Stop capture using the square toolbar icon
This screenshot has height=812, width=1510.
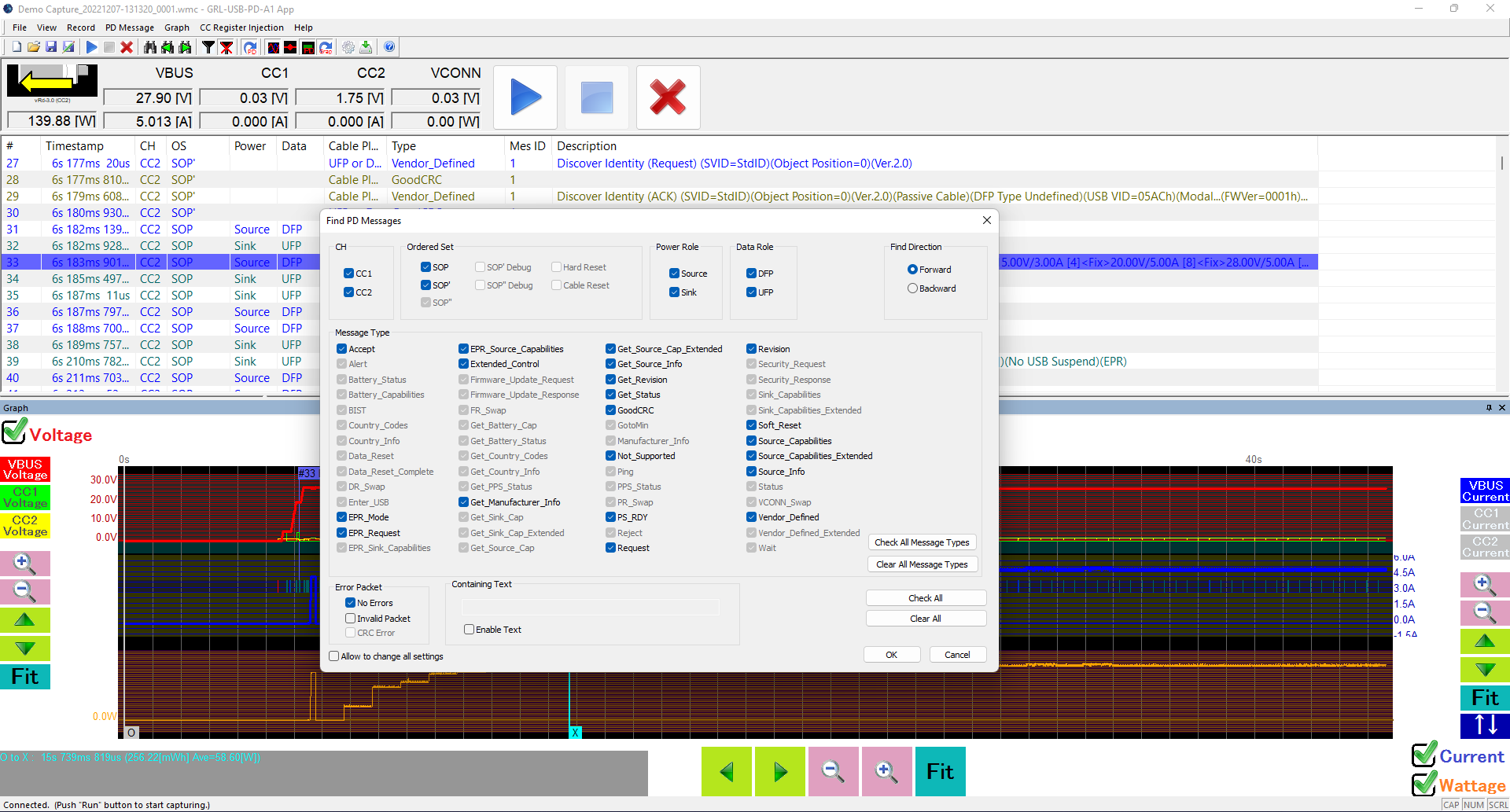pyautogui.click(x=109, y=47)
